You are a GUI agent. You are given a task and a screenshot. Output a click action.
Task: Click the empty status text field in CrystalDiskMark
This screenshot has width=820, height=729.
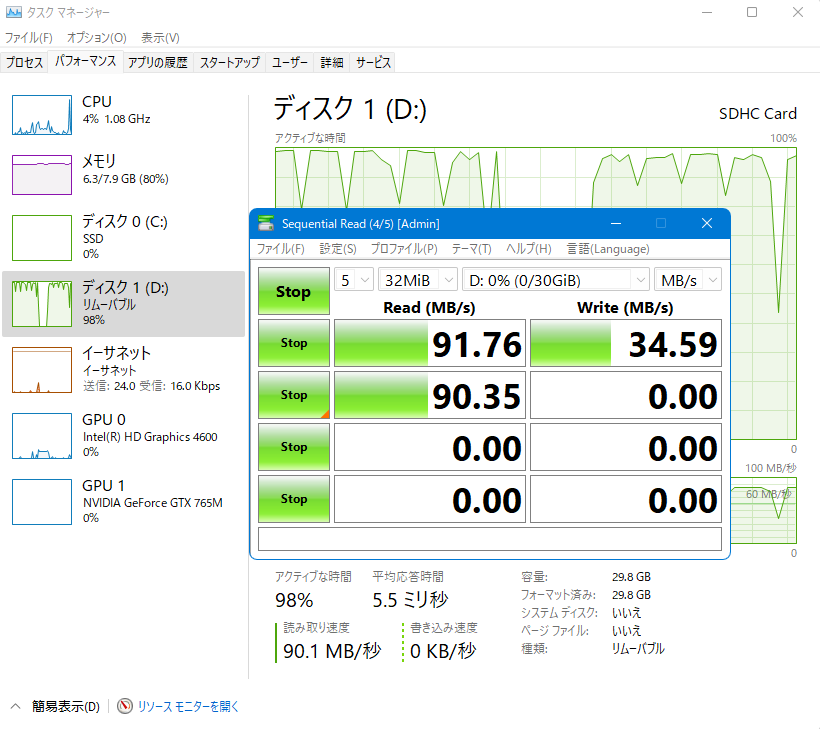tap(490, 539)
